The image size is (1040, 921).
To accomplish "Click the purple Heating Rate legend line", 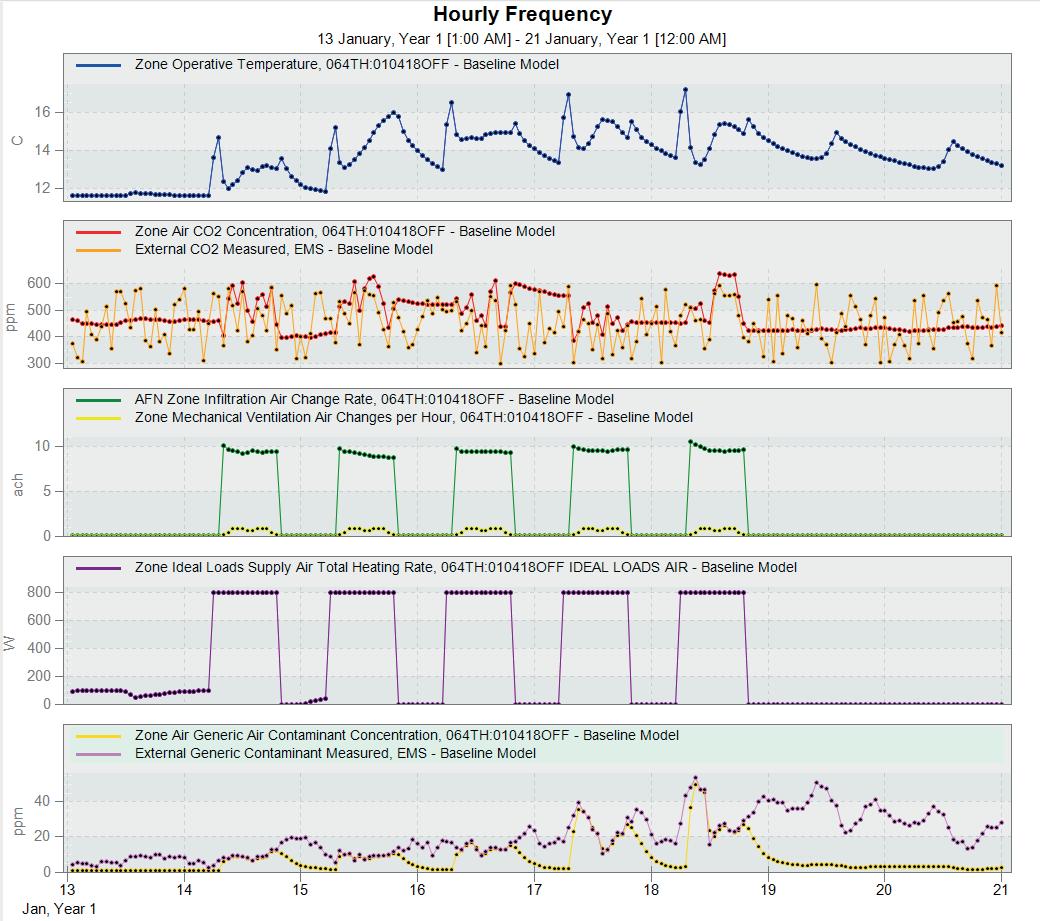I will (98, 568).
